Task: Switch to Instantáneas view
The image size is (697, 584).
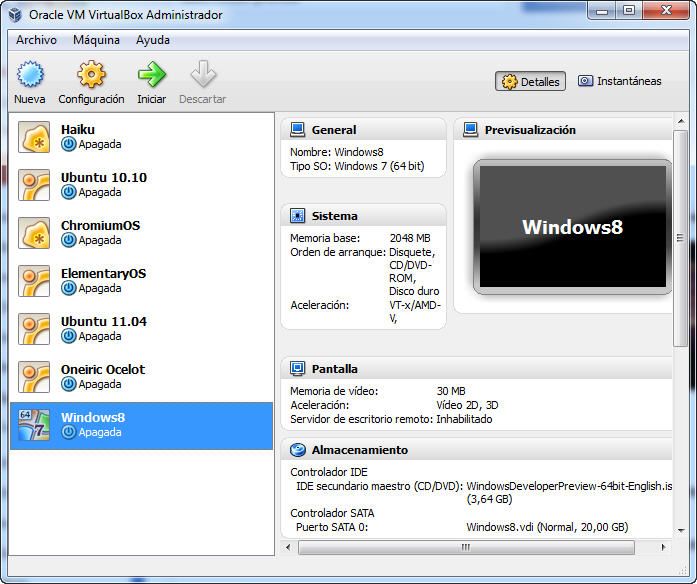Action: [x=619, y=82]
